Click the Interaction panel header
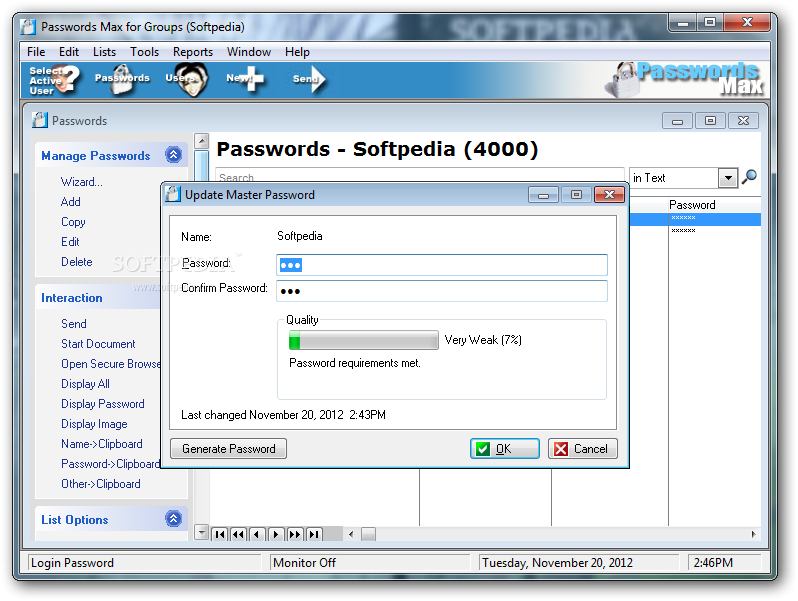This screenshot has height=601, width=798. coord(99,298)
